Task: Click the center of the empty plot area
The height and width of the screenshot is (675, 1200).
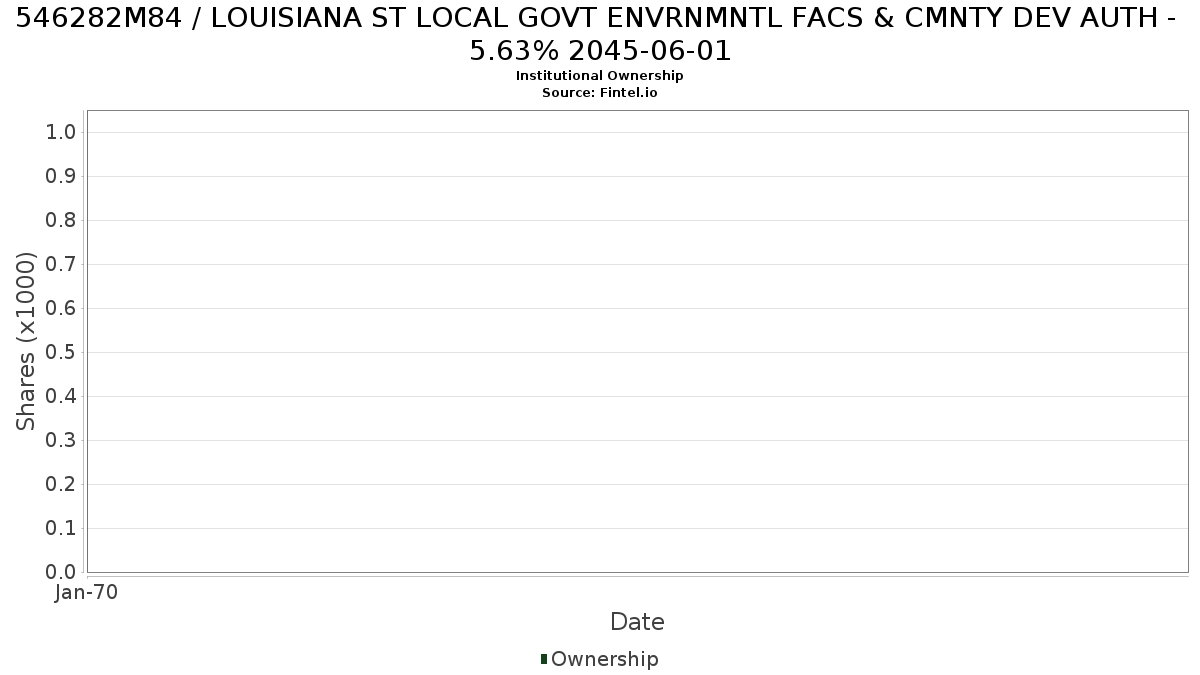Action: [x=638, y=341]
